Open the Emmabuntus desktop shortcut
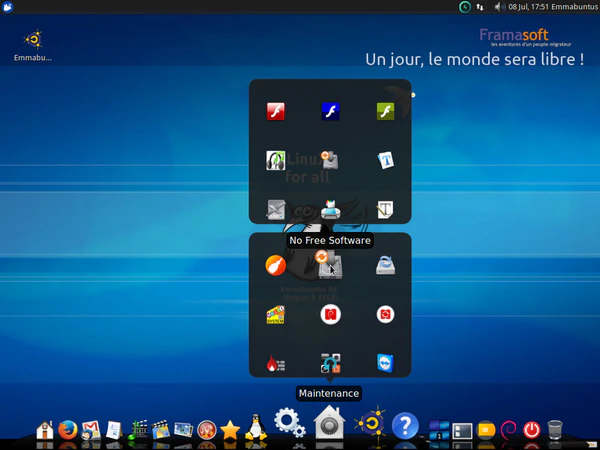The width and height of the screenshot is (600, 450). point(33,40)
